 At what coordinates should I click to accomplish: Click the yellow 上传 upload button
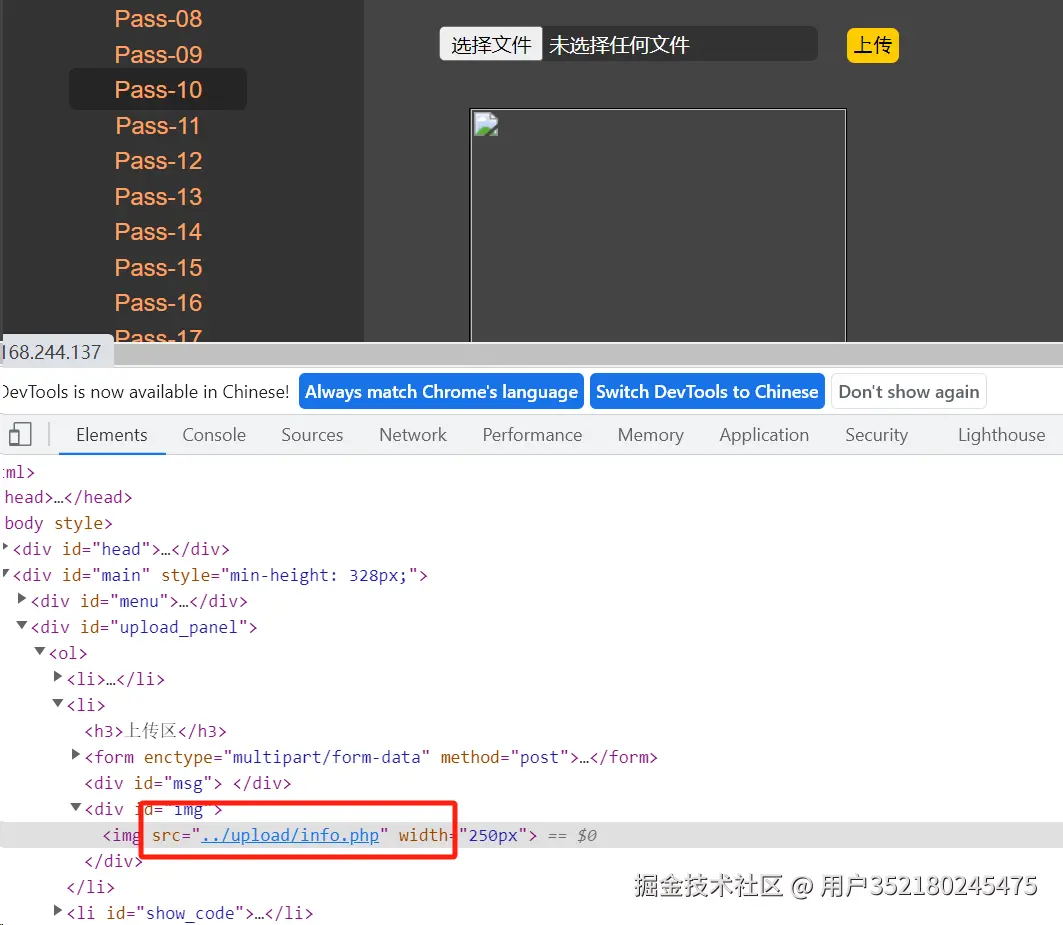point(873,45)
